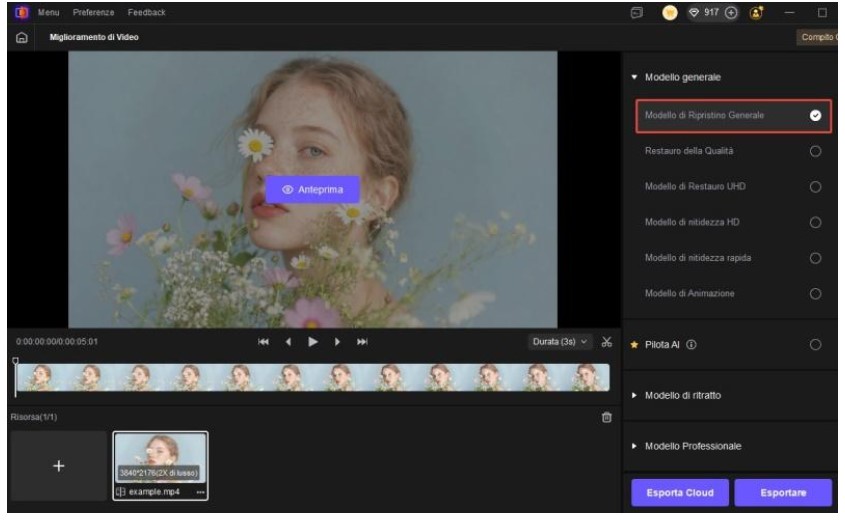Click the video preview image
Image resolution: width=845 pixels, height=520 pixels.
(x=313, y=190)
